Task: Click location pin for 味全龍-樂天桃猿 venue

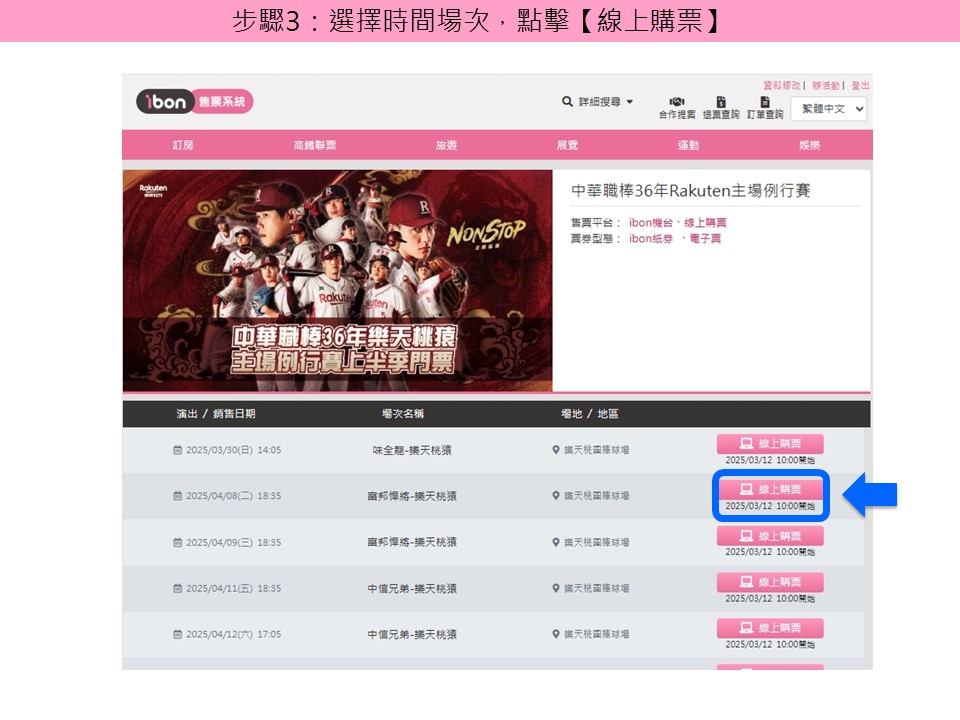Action: tap(556, 450)
